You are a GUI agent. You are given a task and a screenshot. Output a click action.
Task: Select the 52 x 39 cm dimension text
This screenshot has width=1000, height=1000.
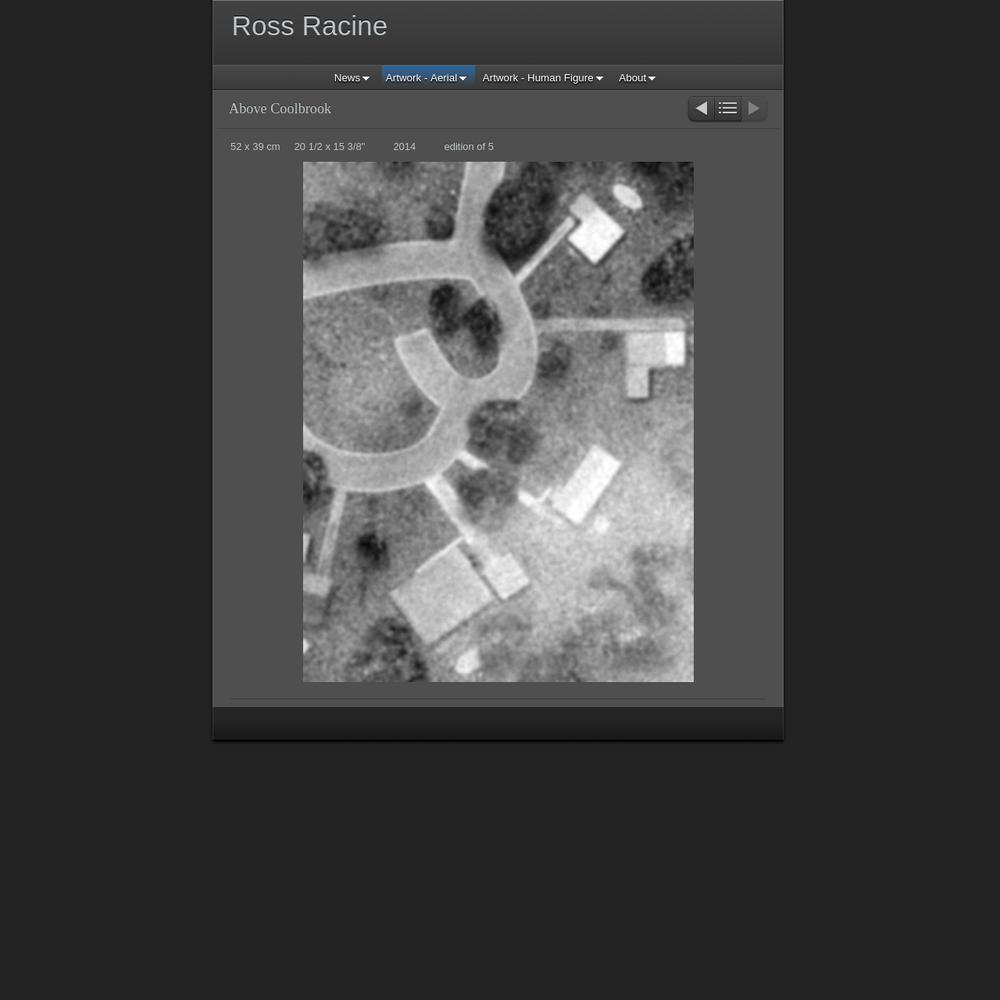[255, 147]
